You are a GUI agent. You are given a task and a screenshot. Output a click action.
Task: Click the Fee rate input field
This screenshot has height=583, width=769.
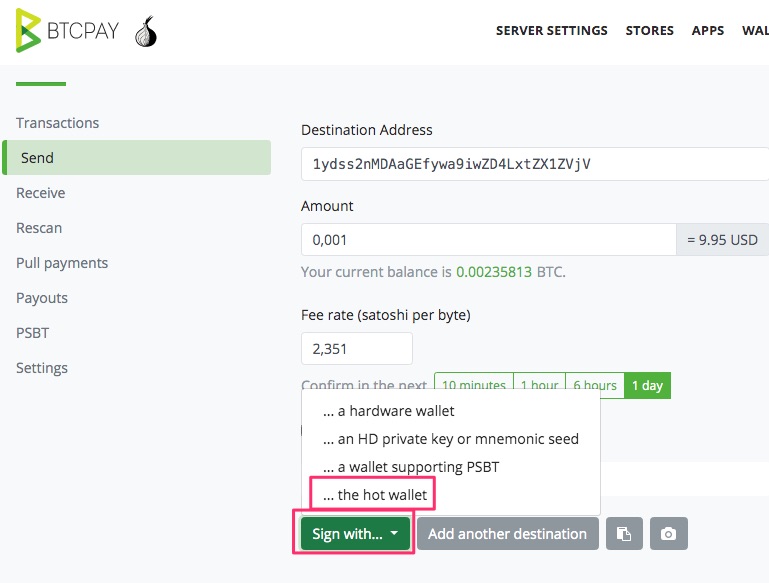pyautogui.click(x=357, y=349)
